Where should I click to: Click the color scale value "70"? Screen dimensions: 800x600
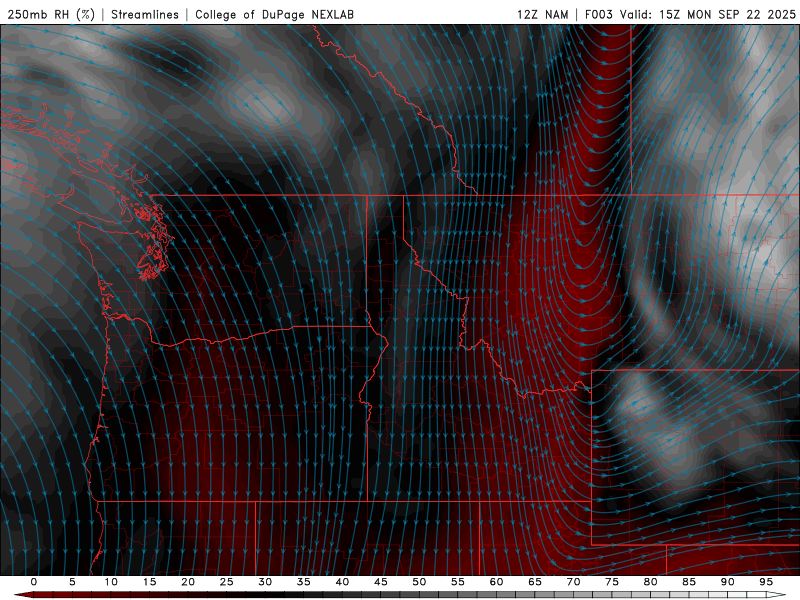click(573, 582)
